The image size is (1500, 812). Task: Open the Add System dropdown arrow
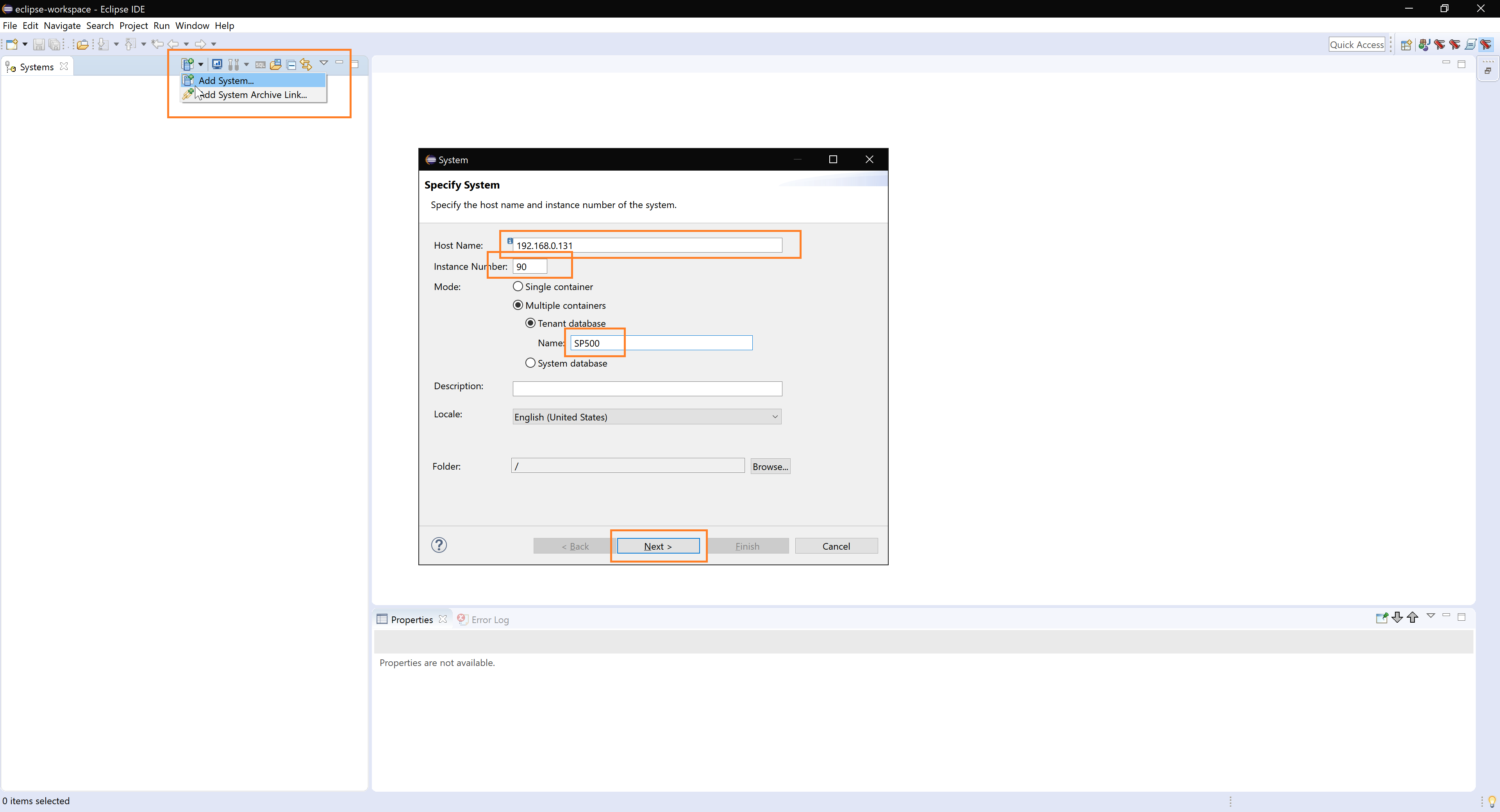[x=200, y=65]
